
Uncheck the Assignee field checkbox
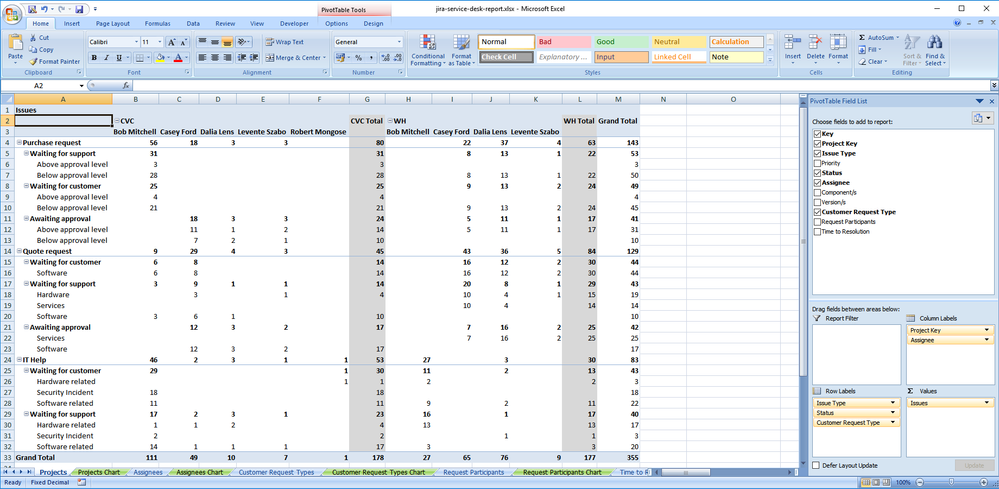tap(817, 183)
